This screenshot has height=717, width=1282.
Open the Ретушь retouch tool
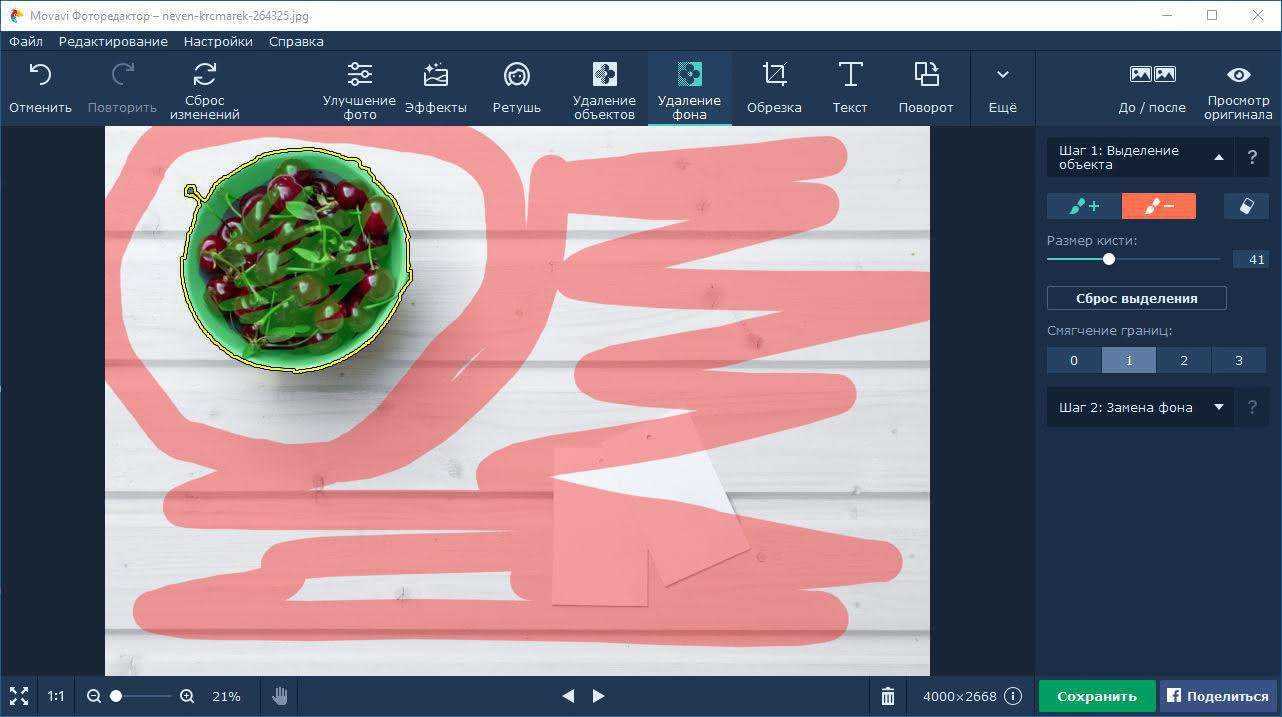pos(516,88)
